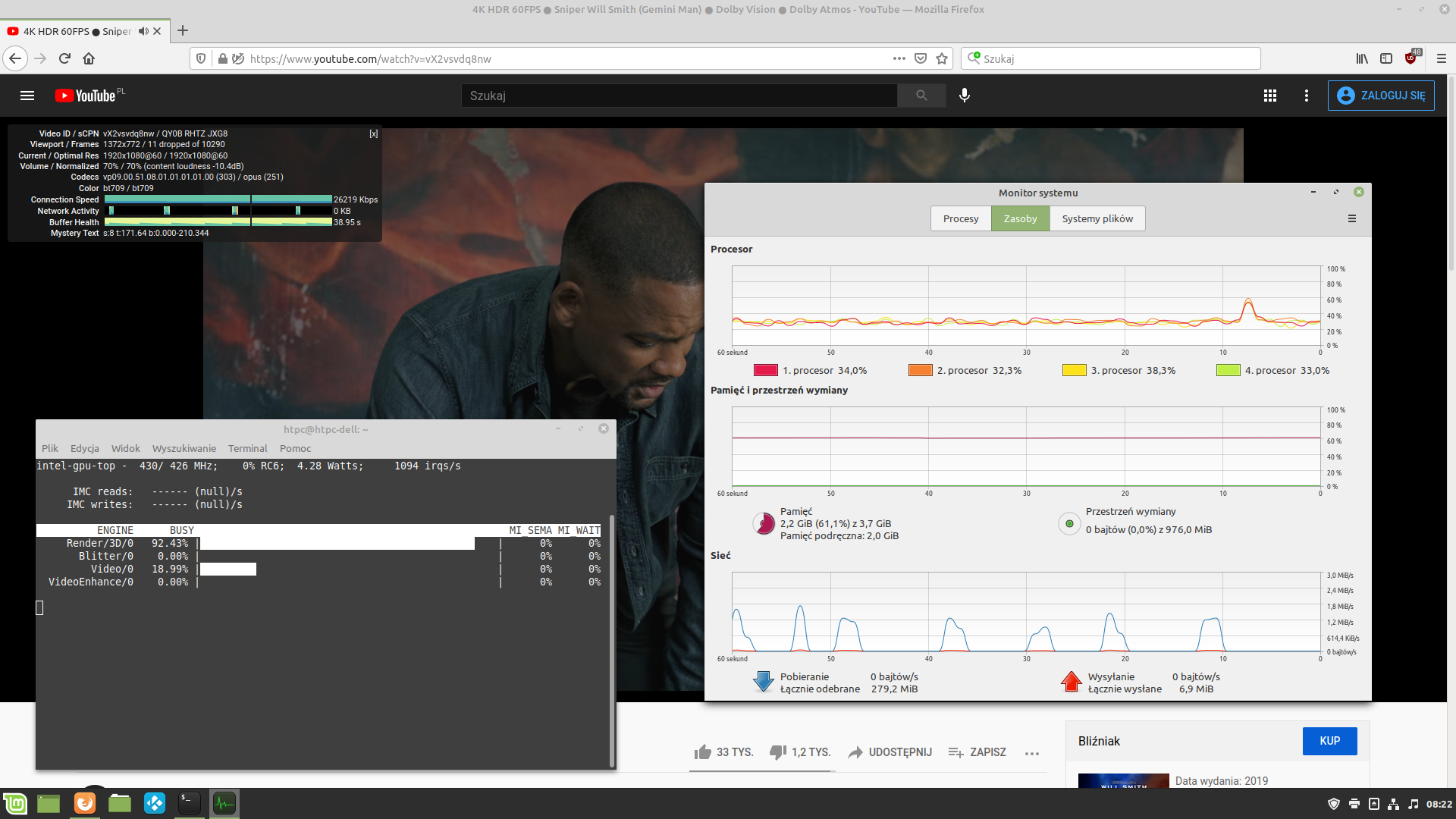Click the KUP button for Bliźniak
This screenshot has width=1456, height=819.
[x=1329, y=741]
